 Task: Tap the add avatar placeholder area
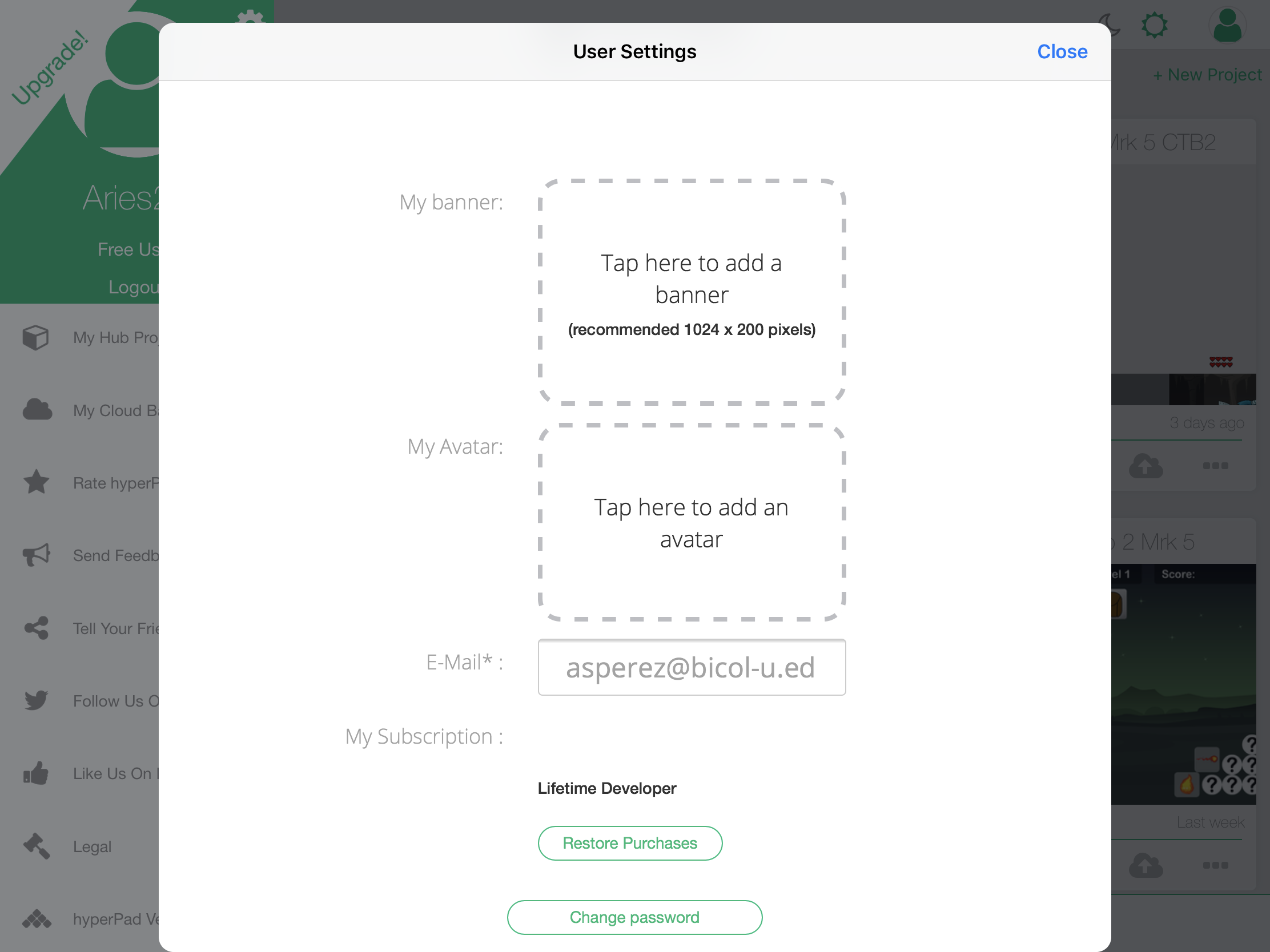[692, 522]
